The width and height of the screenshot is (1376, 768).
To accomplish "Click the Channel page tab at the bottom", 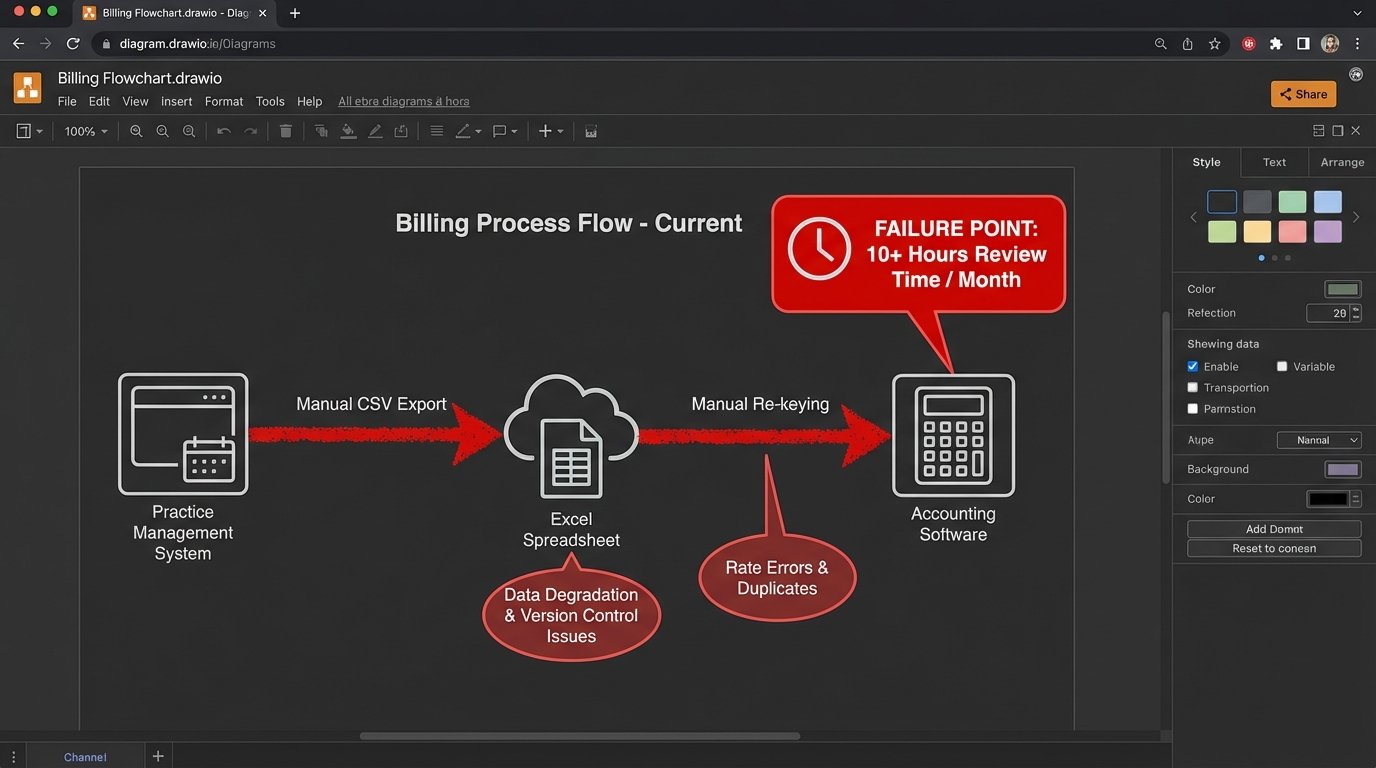I will coord(85,756).
